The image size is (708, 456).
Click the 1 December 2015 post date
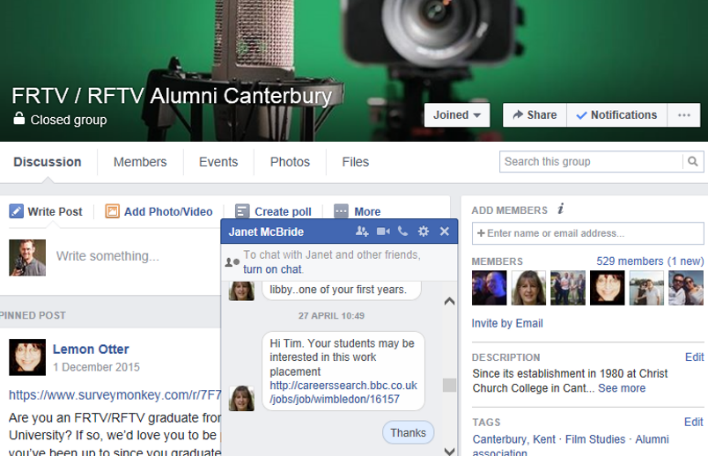click(96, 367)
